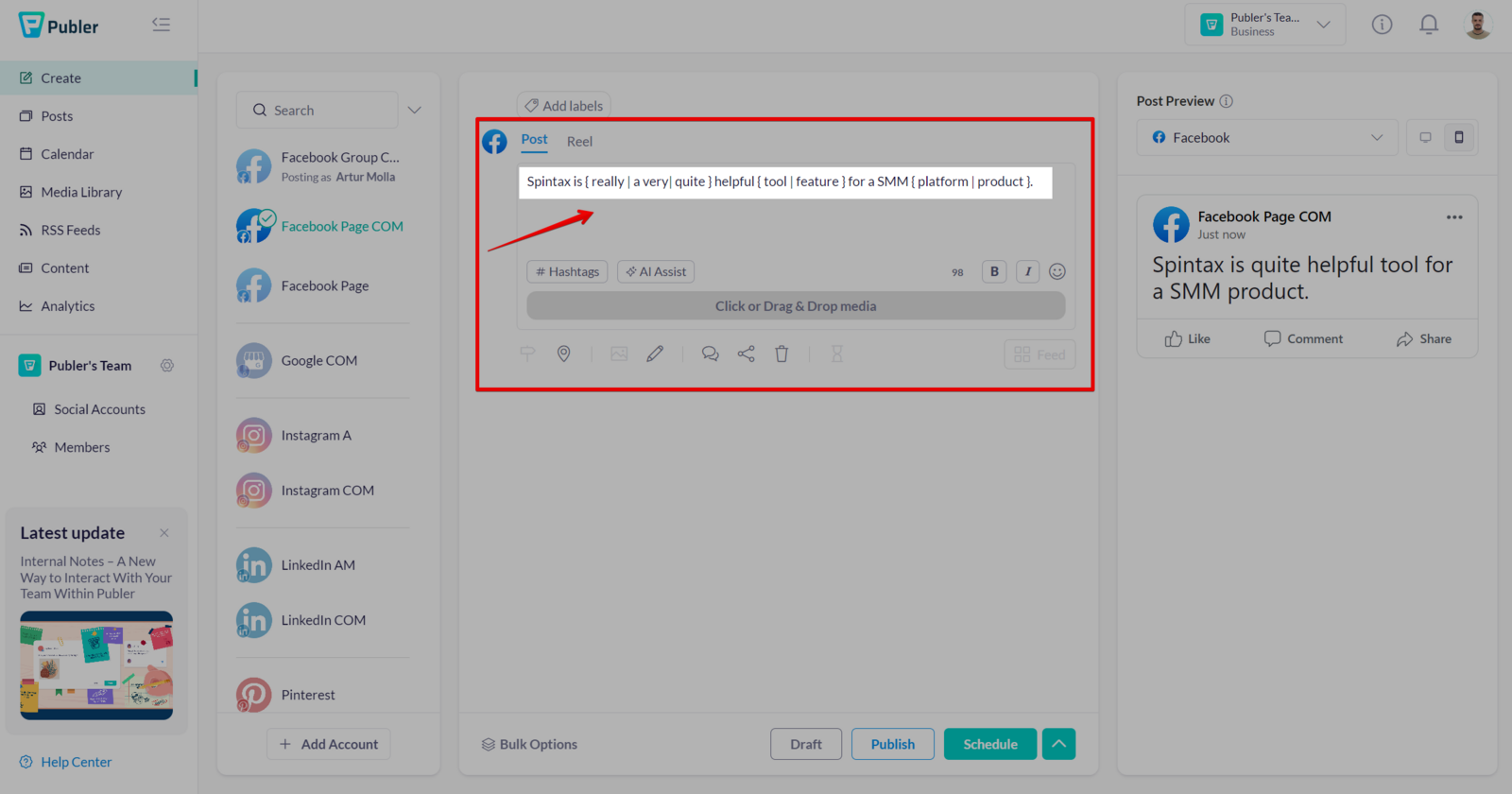Click Add Account button
This screenshot has width=1512, height=794.
tap(328, 744)
